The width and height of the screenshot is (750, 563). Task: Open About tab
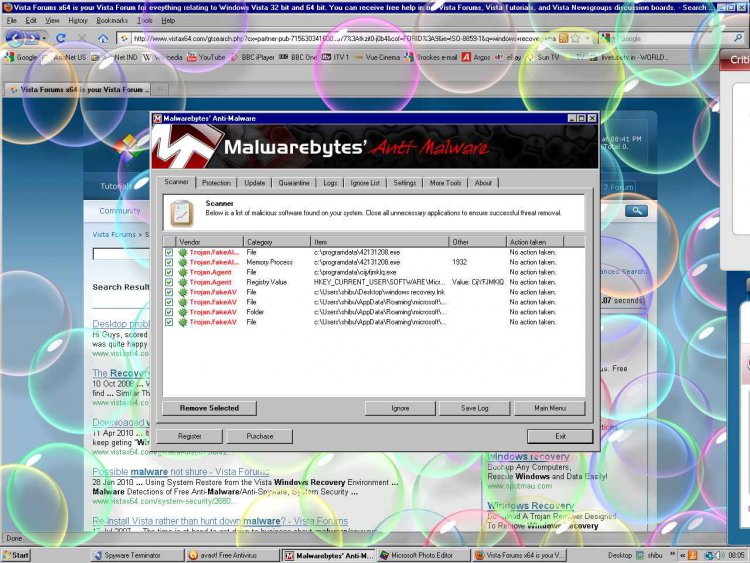click(483, 183)
